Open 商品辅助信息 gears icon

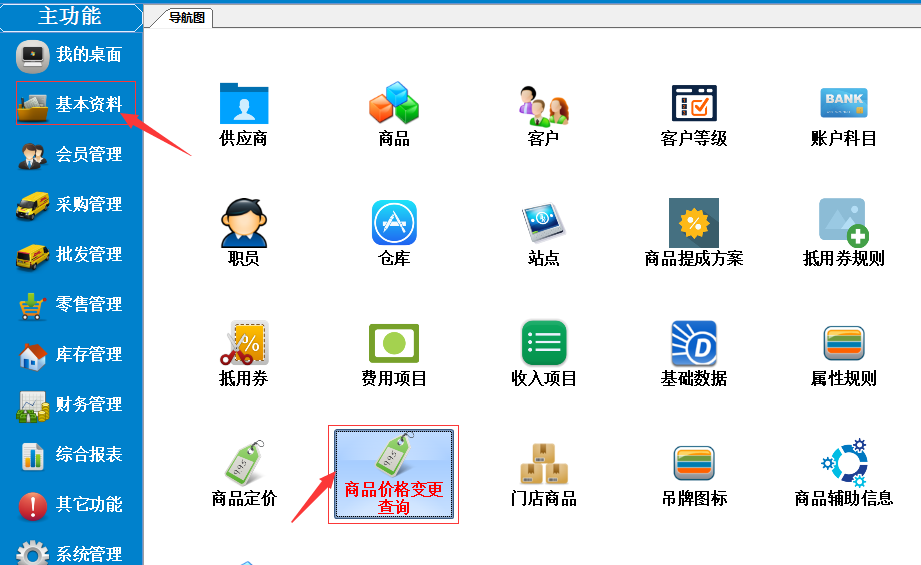tap(843, 473)
